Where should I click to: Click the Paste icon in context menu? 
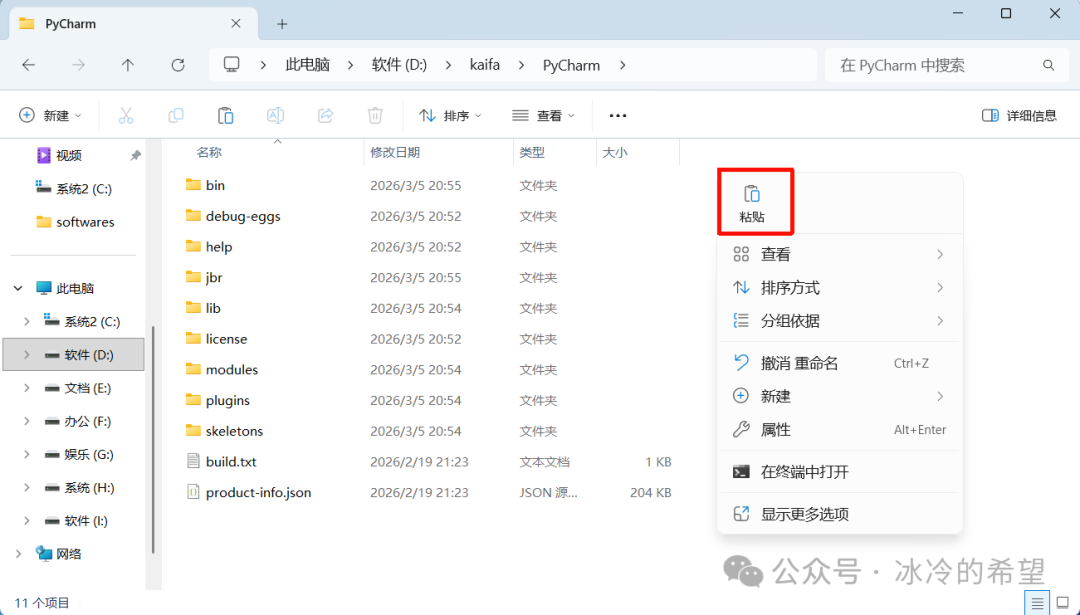pyautogui.click(x=752, y=195)
